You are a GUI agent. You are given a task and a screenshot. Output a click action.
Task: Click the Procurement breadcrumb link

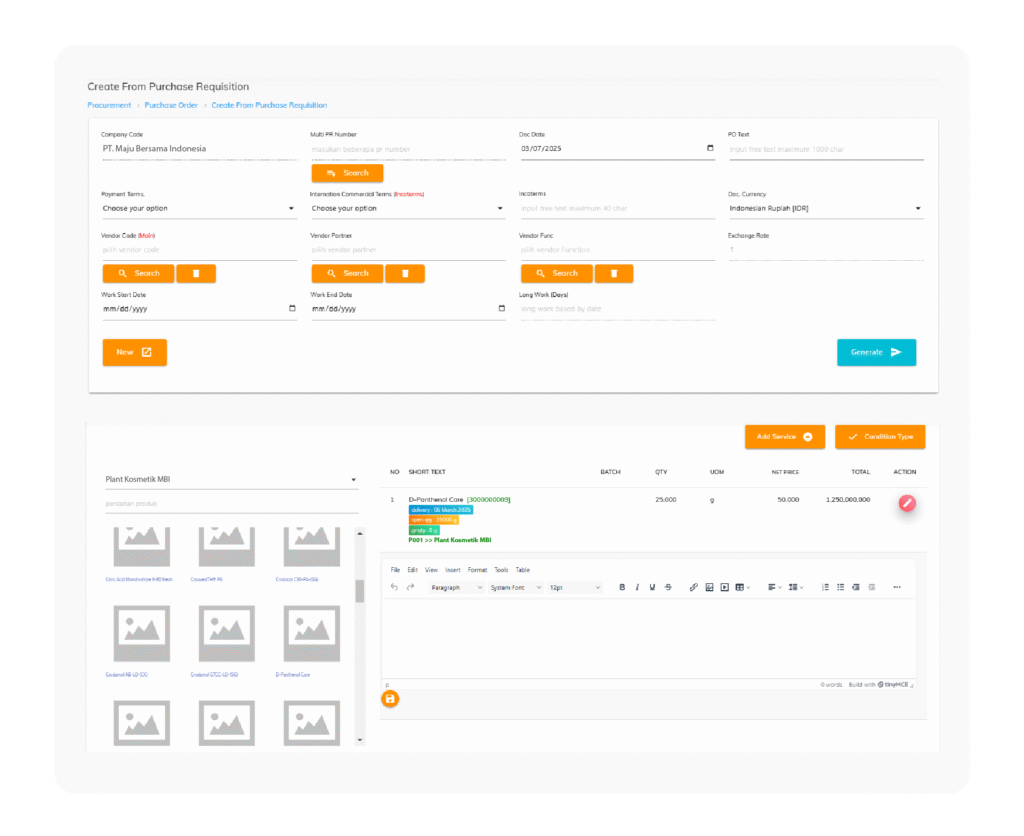[109, 105]
